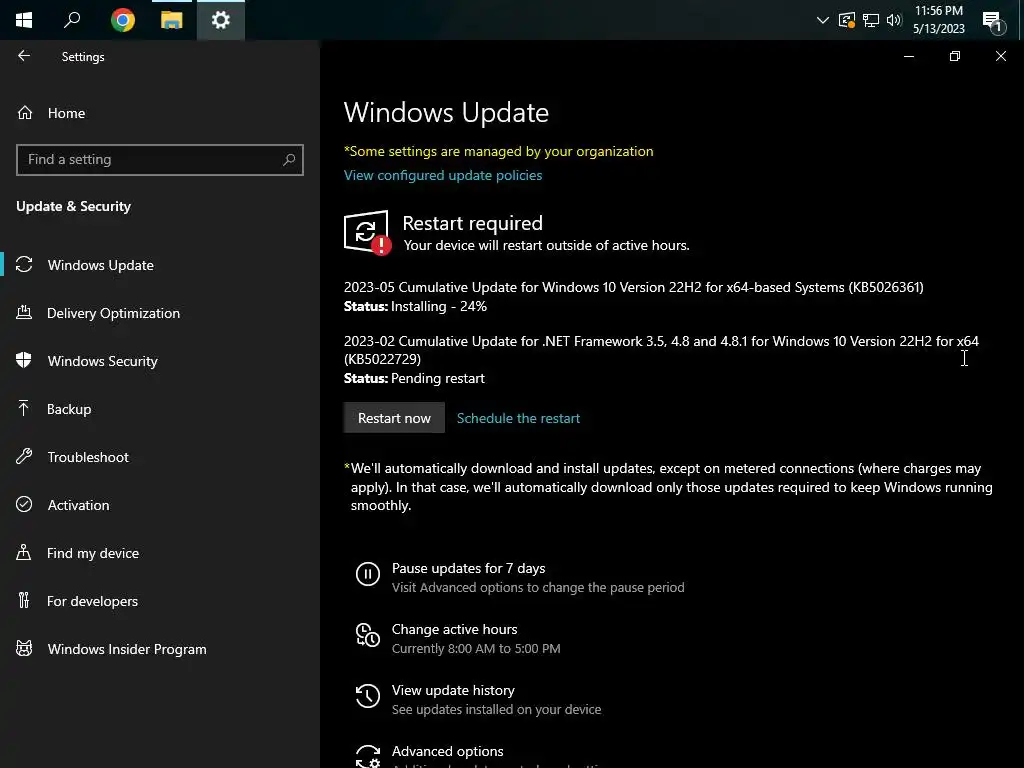Open For developers settings
Image resolution: width=1024 pixels, height=768 pixels.
[x=92, y=601]
